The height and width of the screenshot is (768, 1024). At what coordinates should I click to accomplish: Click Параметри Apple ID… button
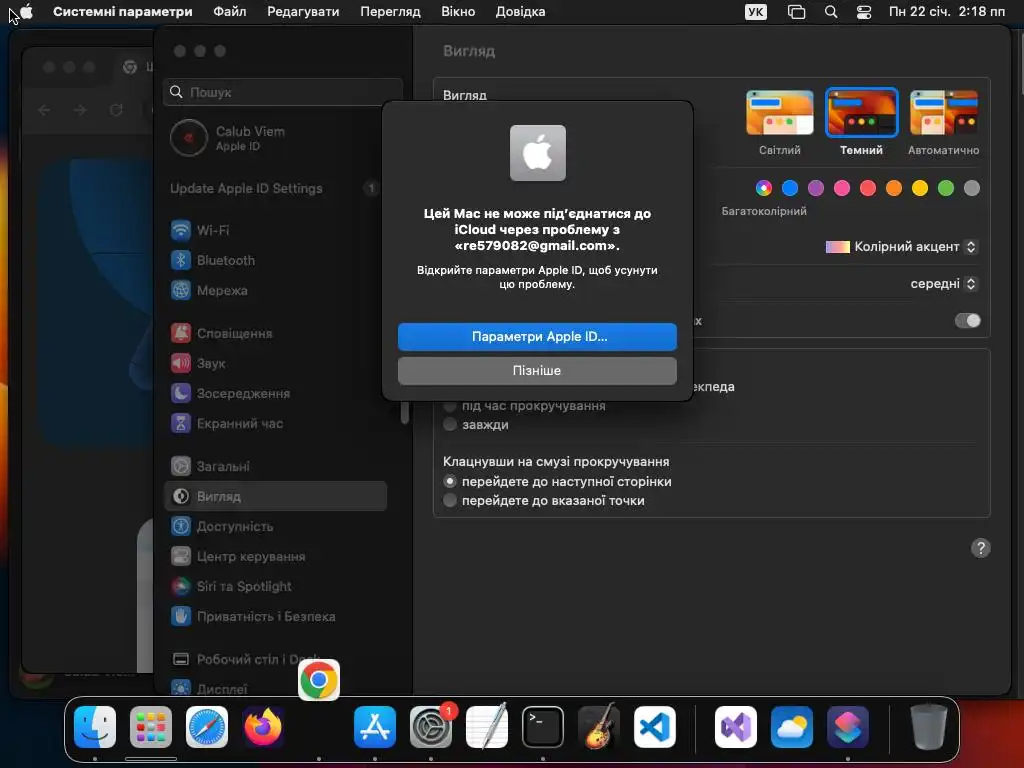(x=537, y=336)
